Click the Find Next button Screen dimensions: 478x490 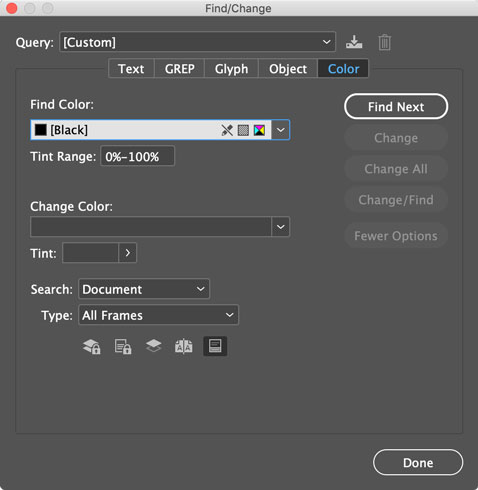[x=396, y=107]
